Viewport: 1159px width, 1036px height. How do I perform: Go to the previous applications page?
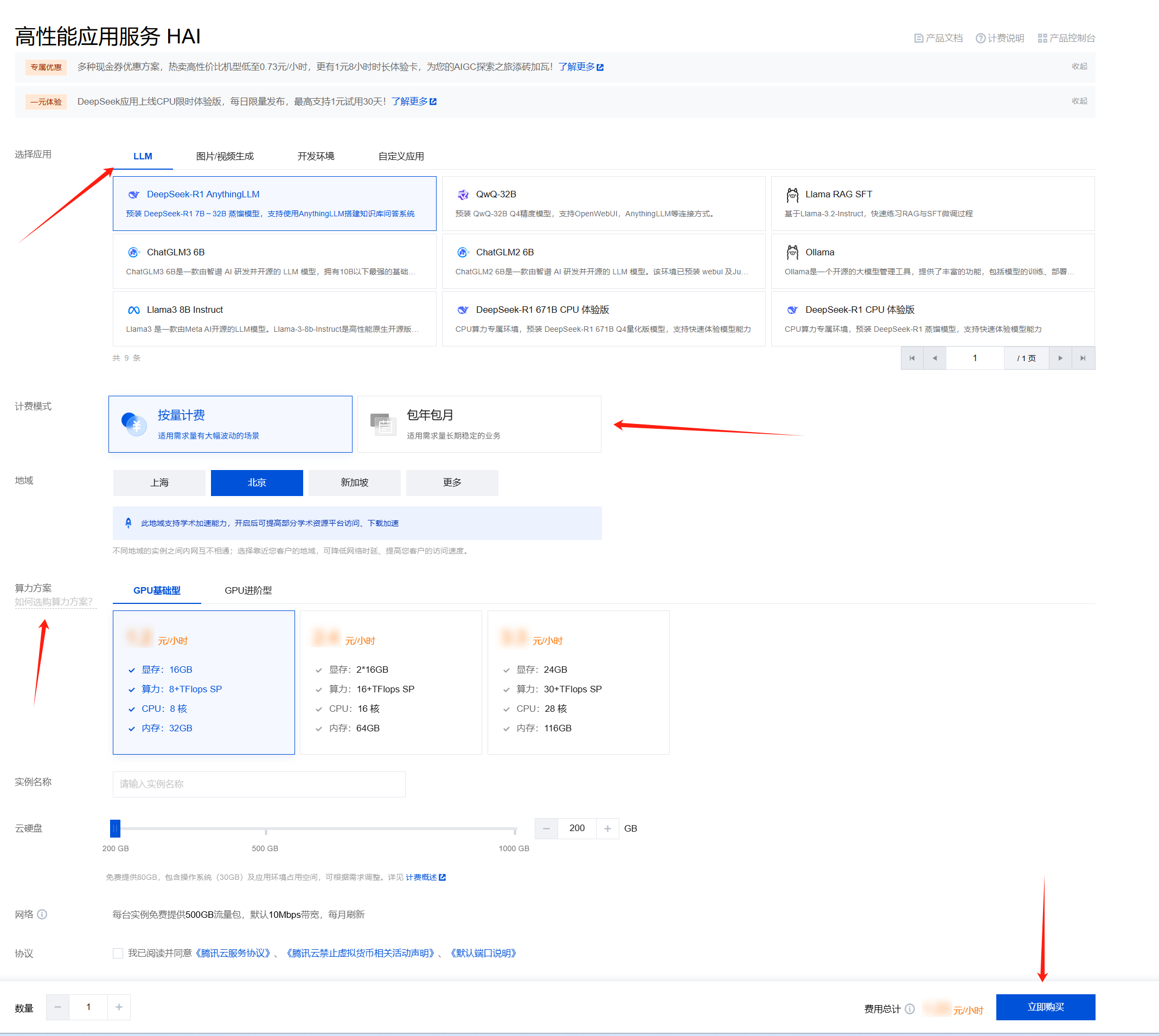(x=934, y=358)
